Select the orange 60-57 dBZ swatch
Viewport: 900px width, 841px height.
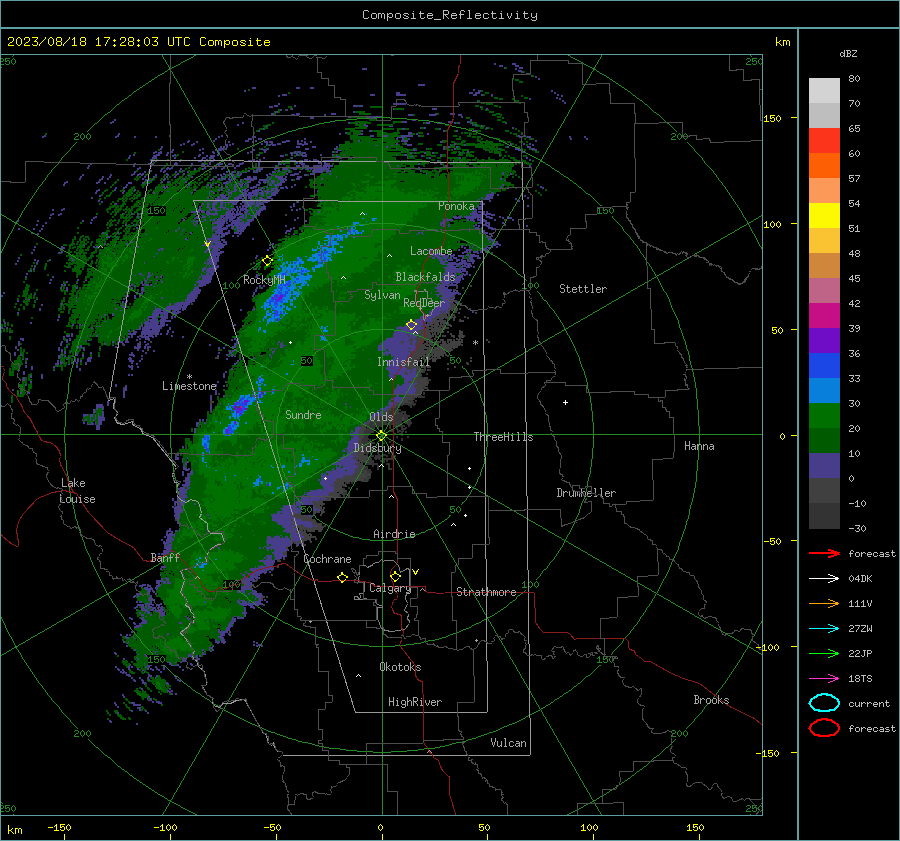pyautogui.click(x=824, y=166)
